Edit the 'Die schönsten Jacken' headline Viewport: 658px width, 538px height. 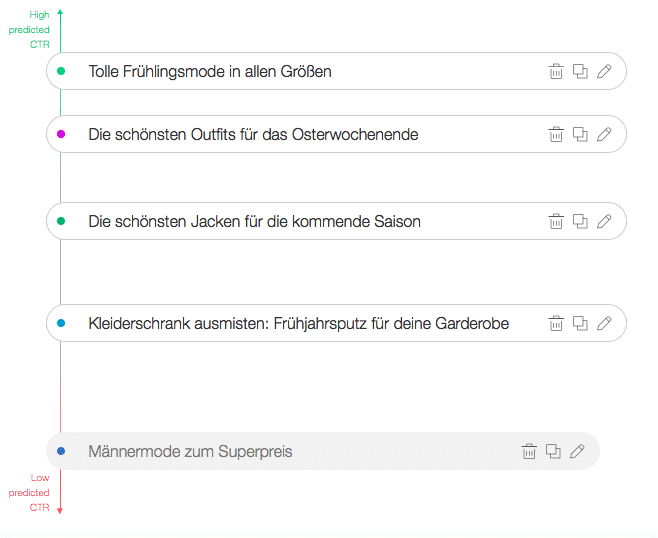pyautogui.click(x=604, y=221)
